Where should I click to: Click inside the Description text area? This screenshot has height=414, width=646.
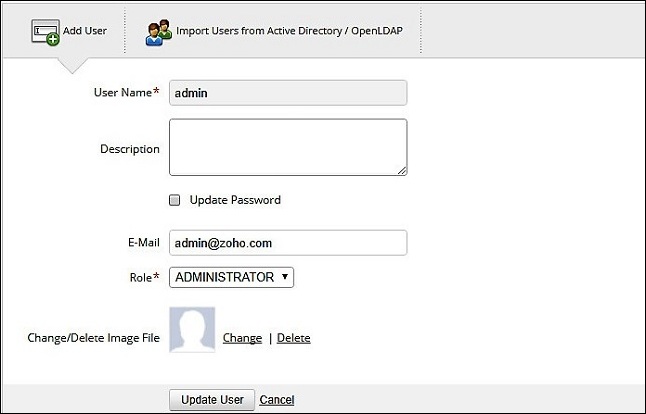(x=288, y=147)
